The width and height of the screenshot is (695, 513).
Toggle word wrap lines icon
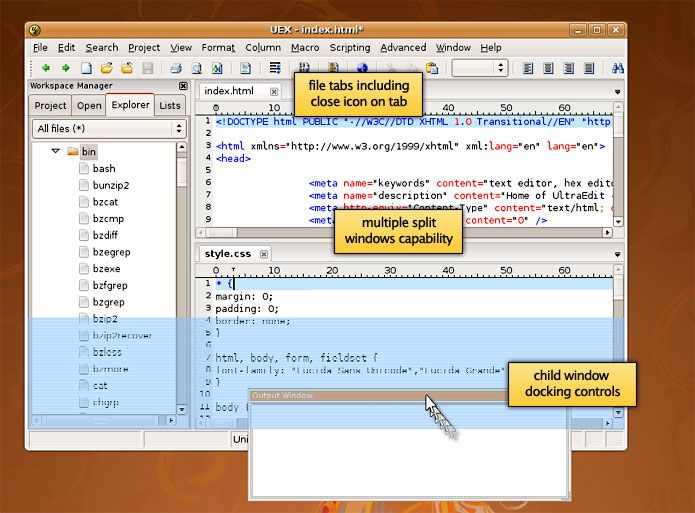pos(275,68)
